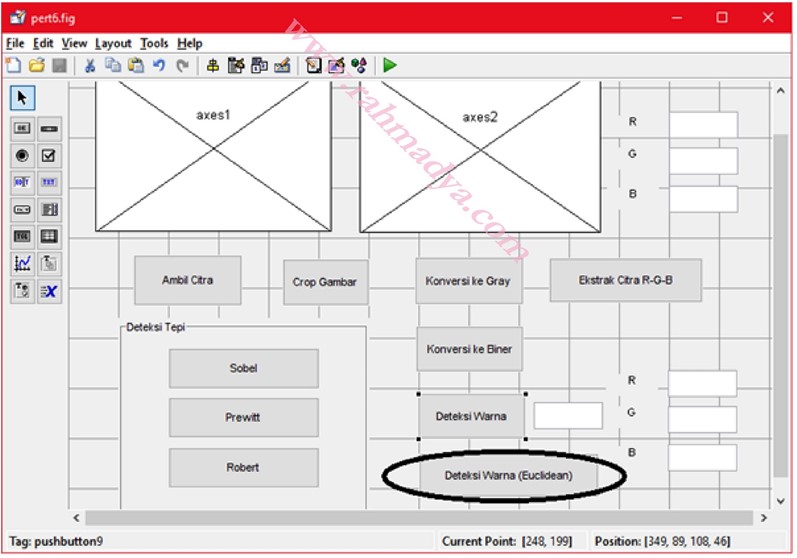Select the Check Box palette tool
Screen dimensions: 797x558
tap(49, 156)
